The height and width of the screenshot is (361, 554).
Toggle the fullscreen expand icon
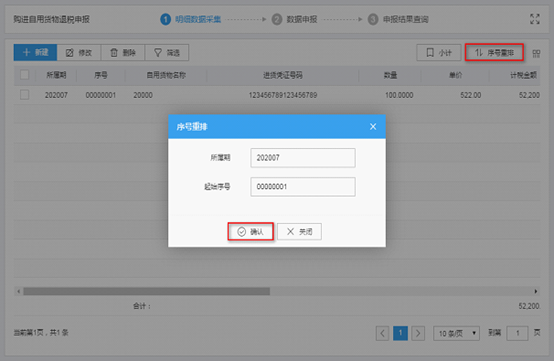click(535, 19)
